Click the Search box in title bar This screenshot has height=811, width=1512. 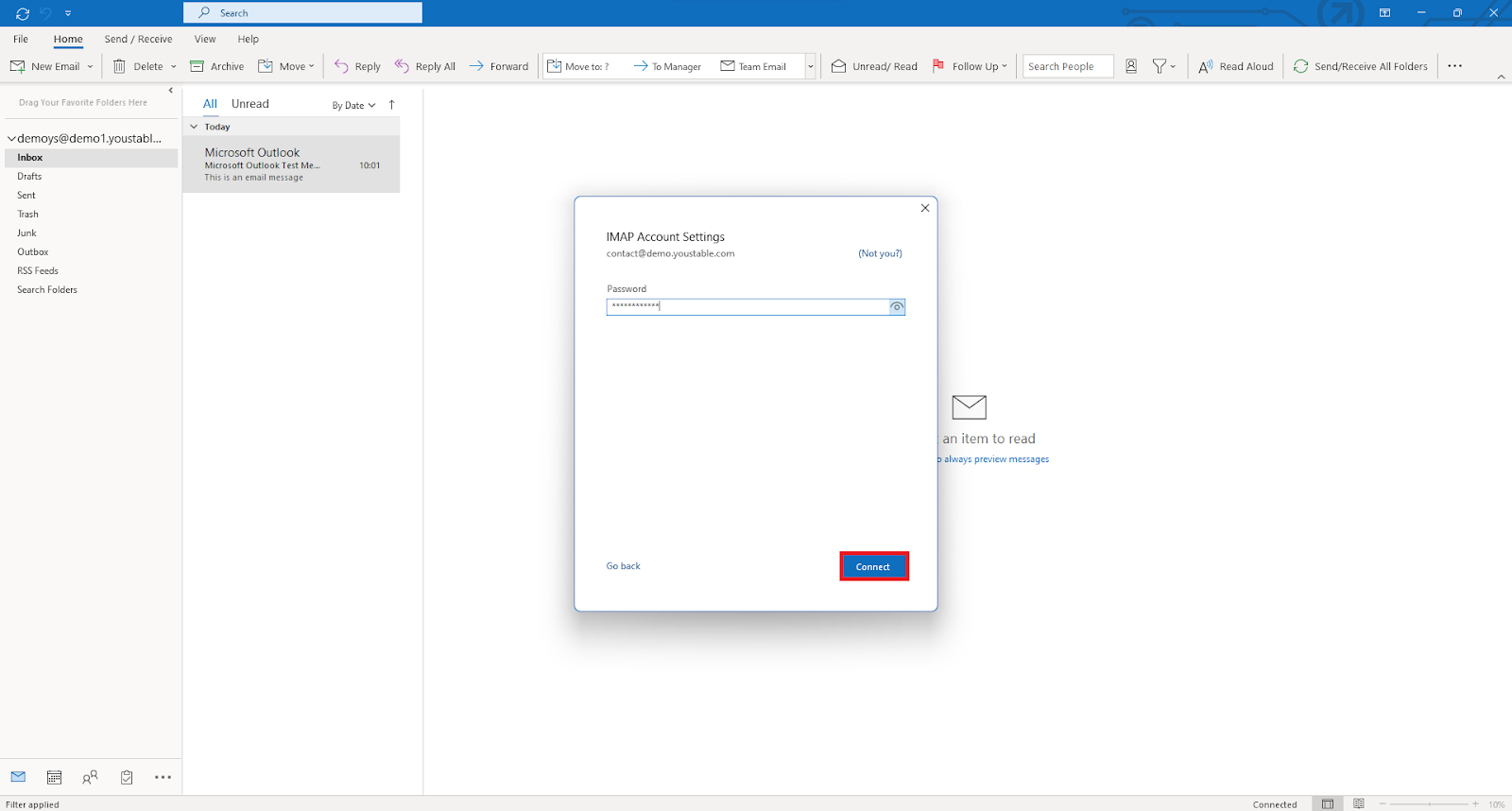coord(302,12)
